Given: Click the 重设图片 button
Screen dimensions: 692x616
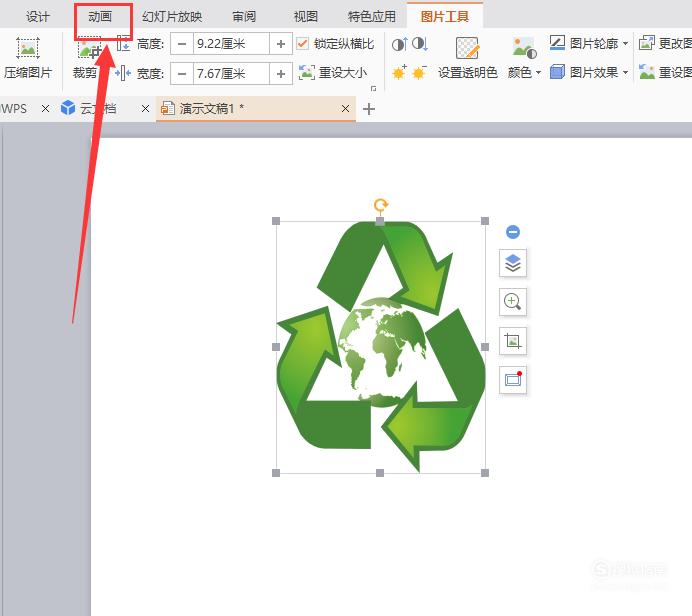Looking at the screenshot, I should click(x=665, y=72).
